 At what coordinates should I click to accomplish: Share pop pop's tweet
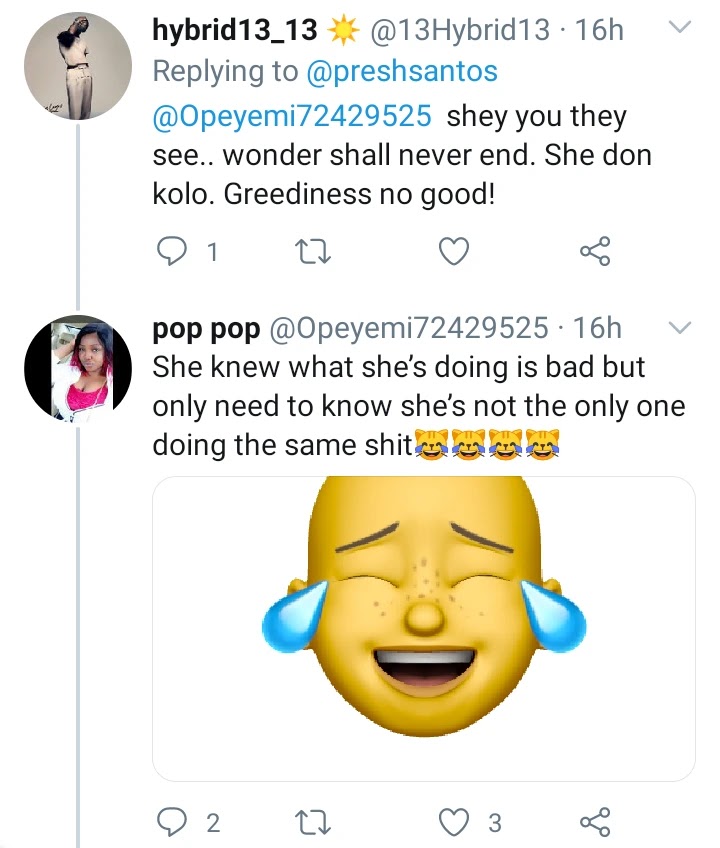[x=594, y=823]
